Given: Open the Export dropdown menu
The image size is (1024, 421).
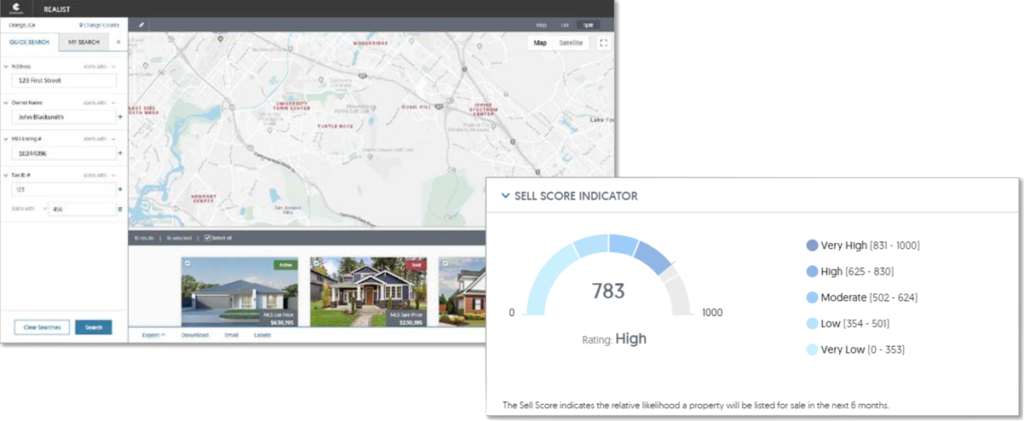Looking at the screenshot, I should pyautogui.click(x=153, y=335).
